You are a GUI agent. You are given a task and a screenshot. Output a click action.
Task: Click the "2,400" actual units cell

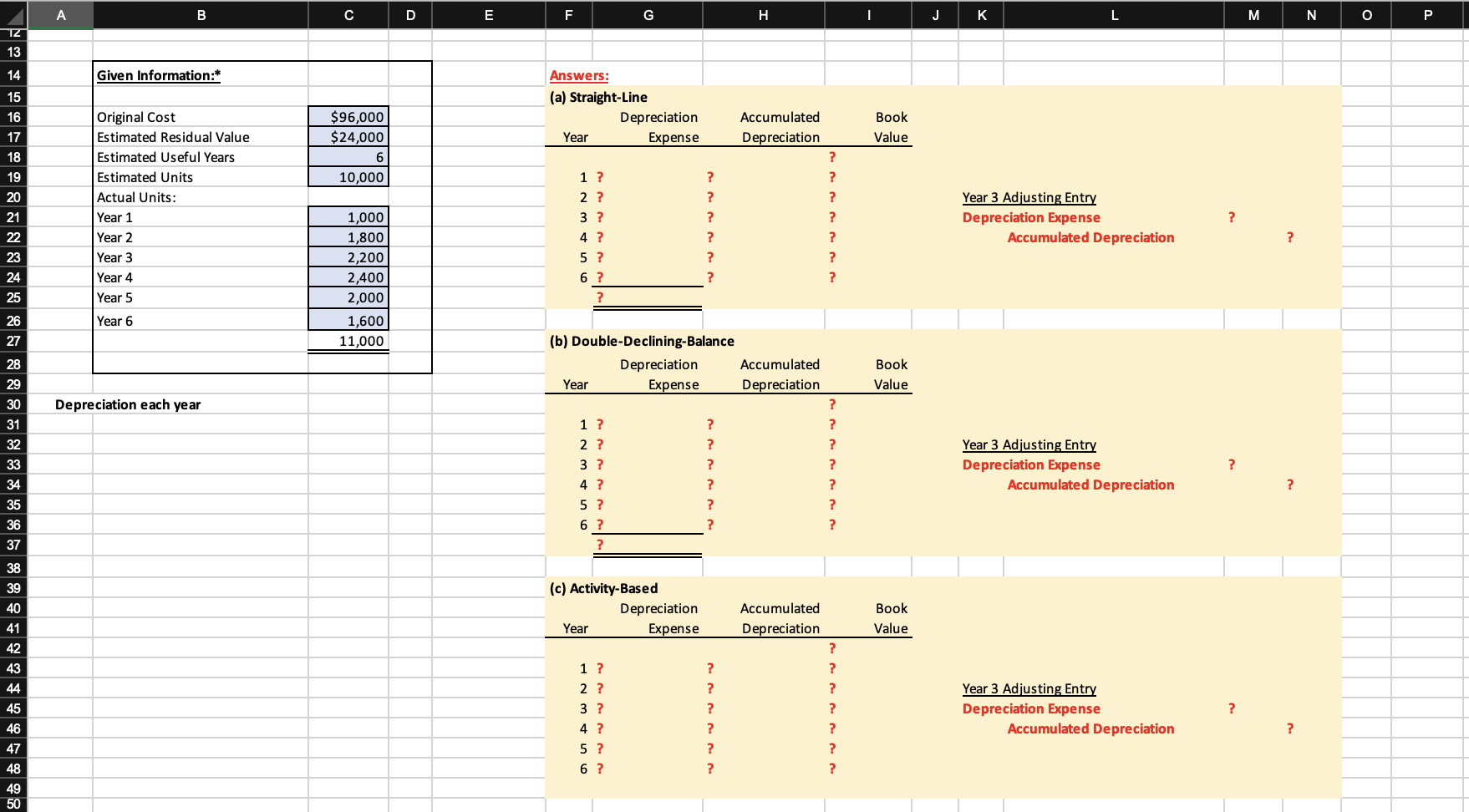point(348,277)
